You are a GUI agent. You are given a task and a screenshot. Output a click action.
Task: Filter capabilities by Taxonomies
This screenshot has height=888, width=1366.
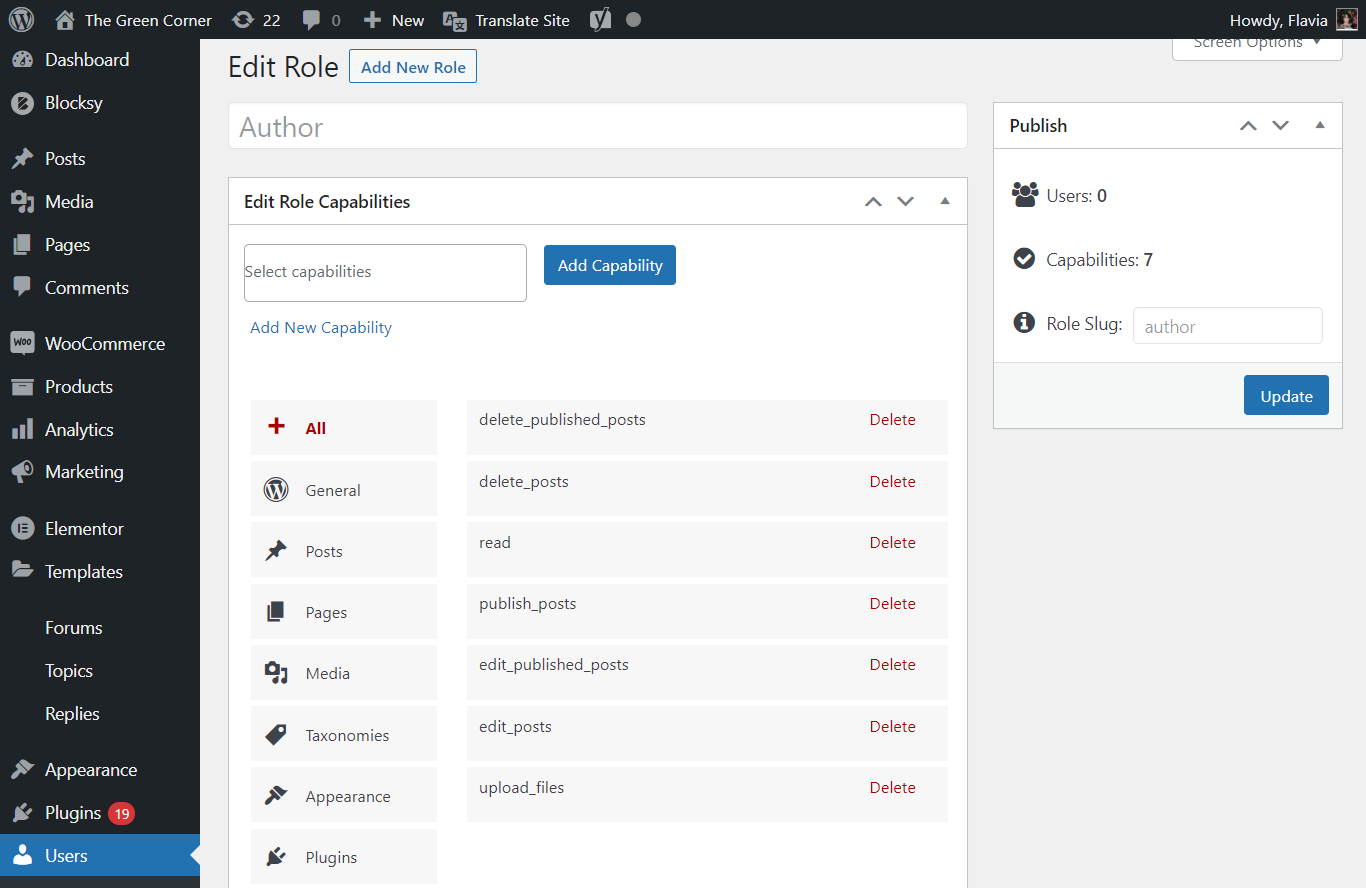(346, 735)
